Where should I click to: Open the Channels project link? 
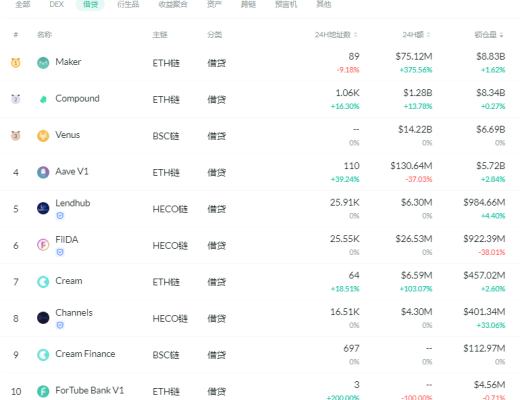[x=74, y=313]
